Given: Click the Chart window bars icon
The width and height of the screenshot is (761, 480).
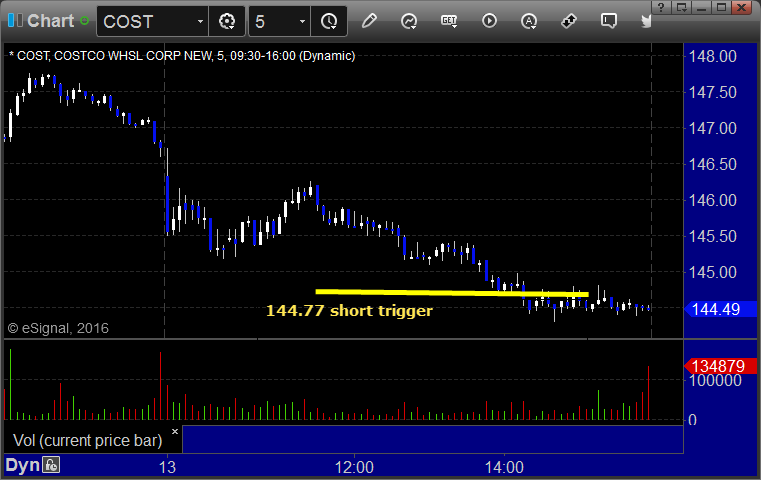Looking at the screenshot, I should (15, 20).
